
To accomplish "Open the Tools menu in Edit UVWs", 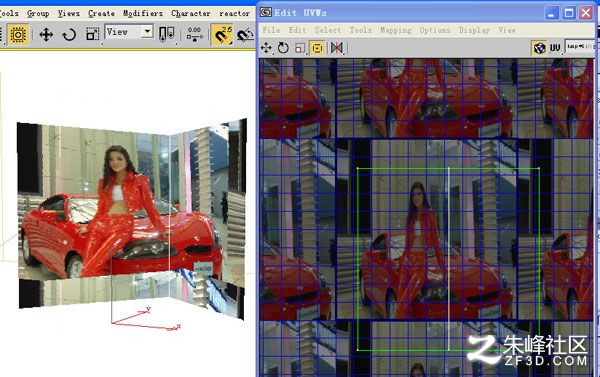I will 360,30.
